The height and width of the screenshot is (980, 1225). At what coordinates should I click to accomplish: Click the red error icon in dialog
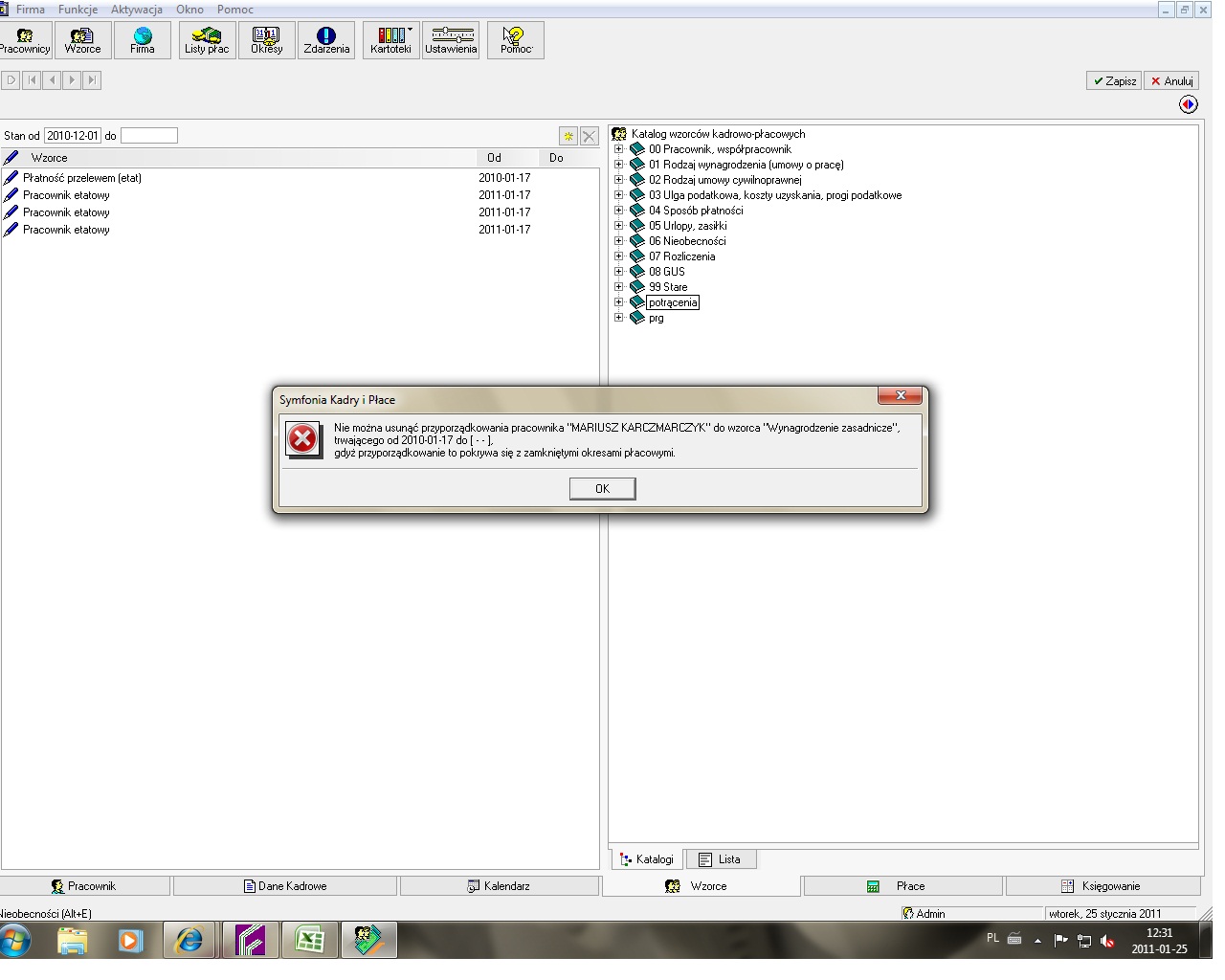click(303, 439)
